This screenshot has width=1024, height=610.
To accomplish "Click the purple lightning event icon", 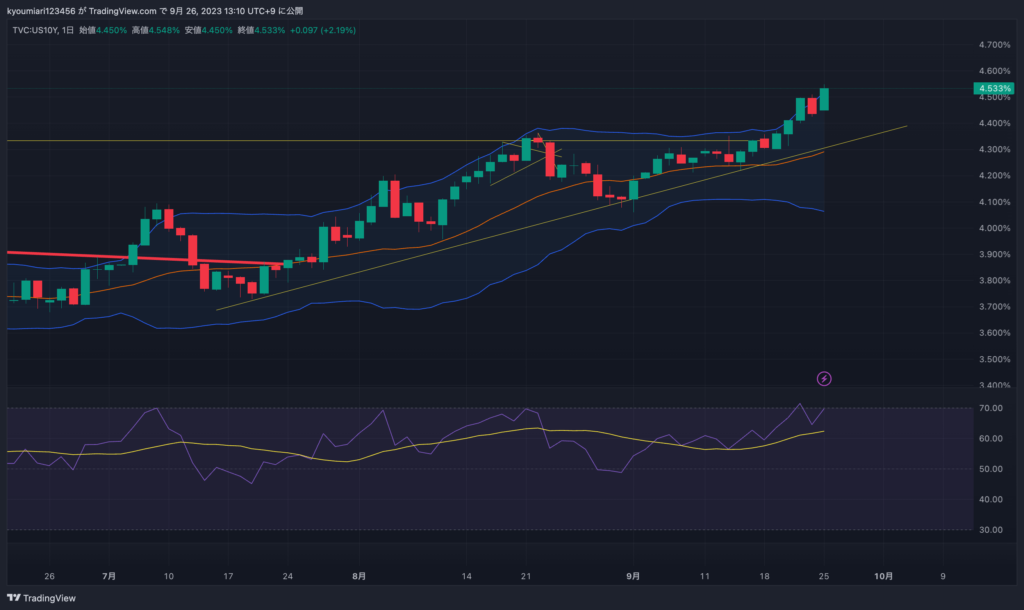I will click(x=824, y=379).
